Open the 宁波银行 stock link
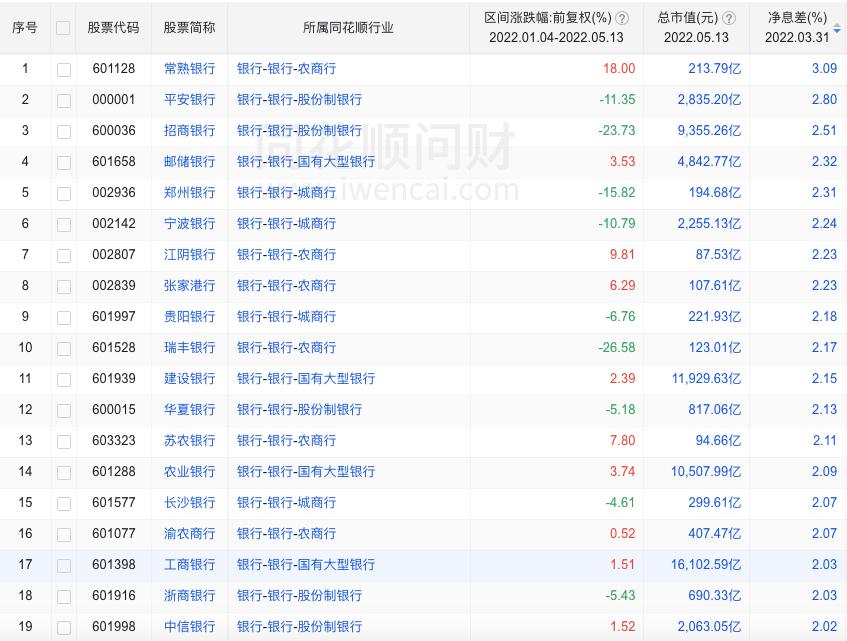The height and width of the screenshot is (641, 847). click(x=189, y=224)
